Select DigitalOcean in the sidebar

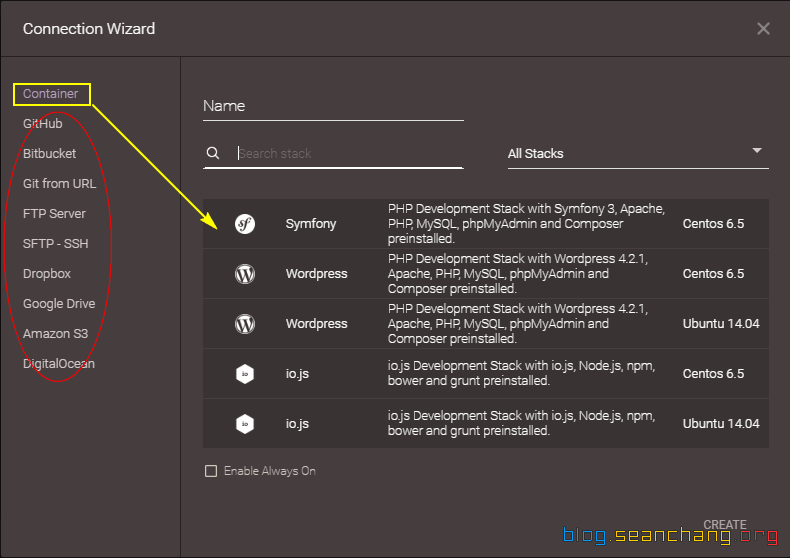pyautogui.click(x=58, y=364)
